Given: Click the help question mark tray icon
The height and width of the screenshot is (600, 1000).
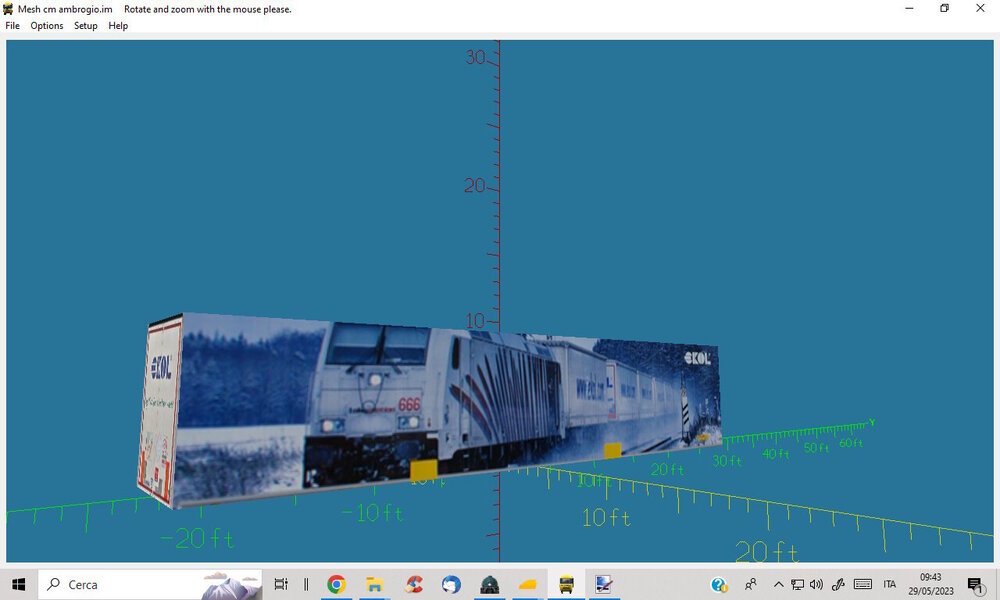Looking at the screenshot, I should [719, 584].
